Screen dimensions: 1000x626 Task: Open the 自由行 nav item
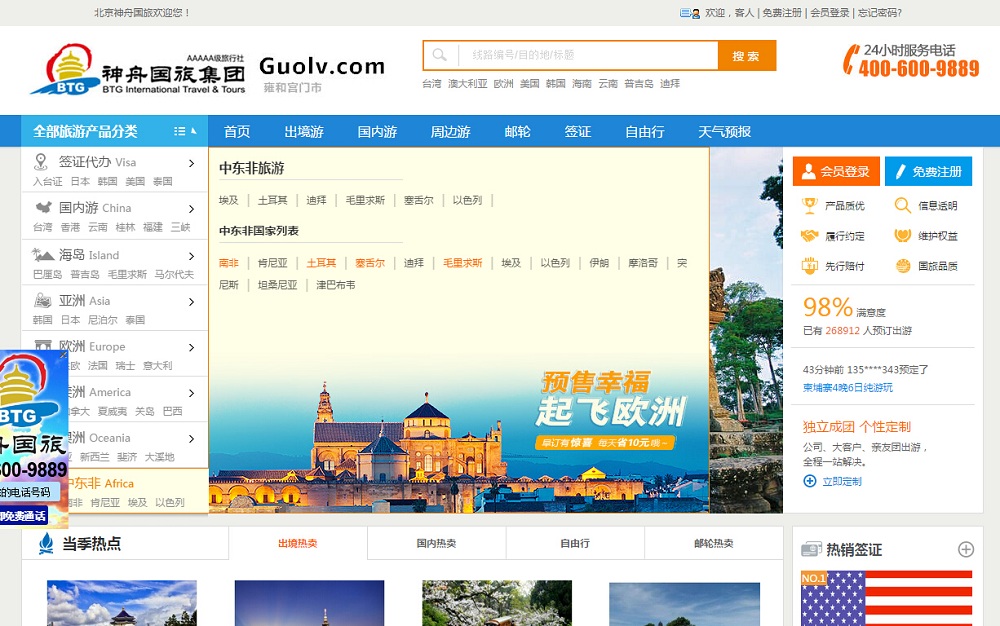[x=645, y=132]
